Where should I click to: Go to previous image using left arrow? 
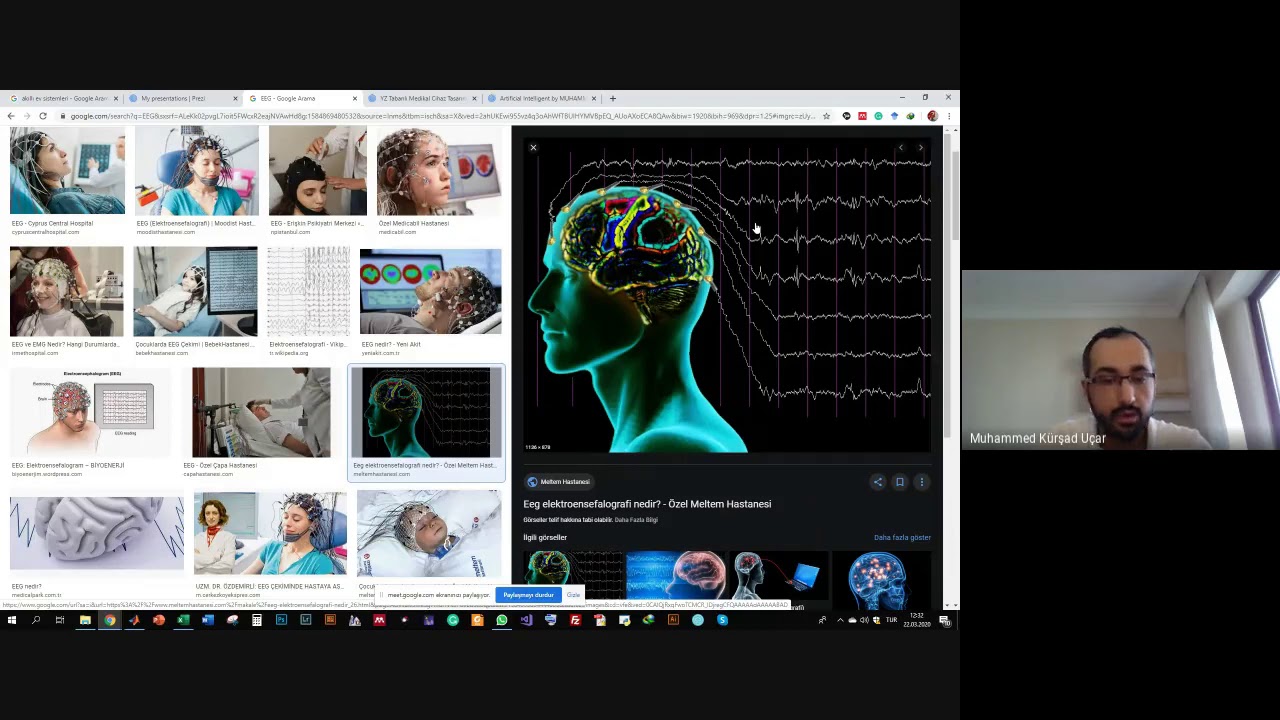(x=900, y=148)
